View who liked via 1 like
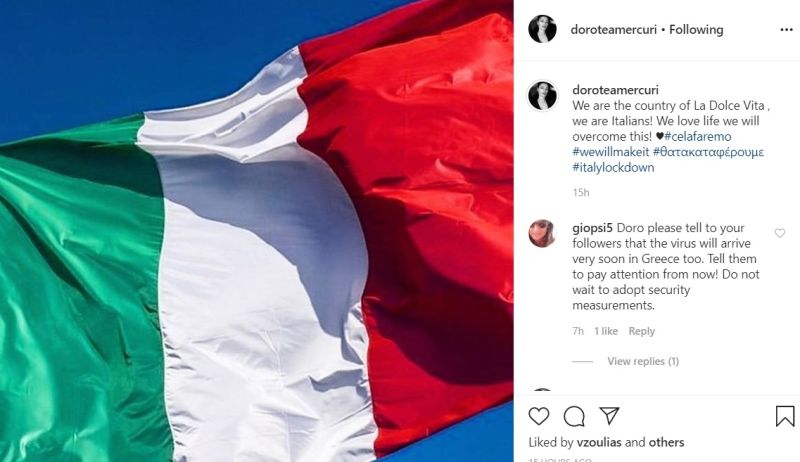The height and width of the screenshot is (462, 800). tap(606, 331)
